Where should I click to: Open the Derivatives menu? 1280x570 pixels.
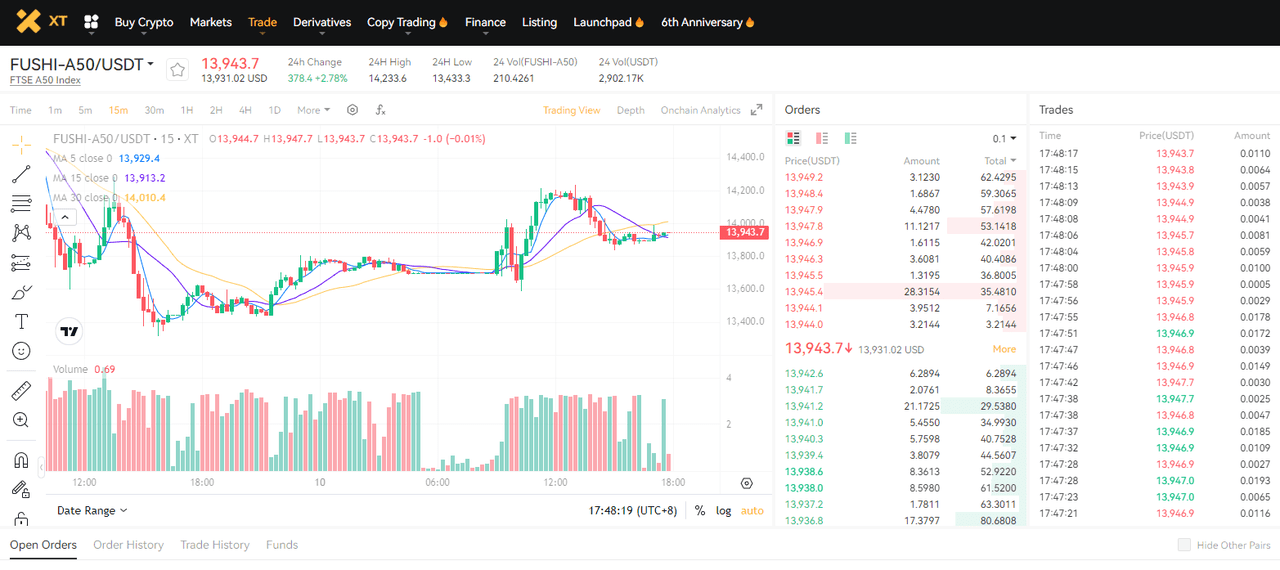pos(322,22)
